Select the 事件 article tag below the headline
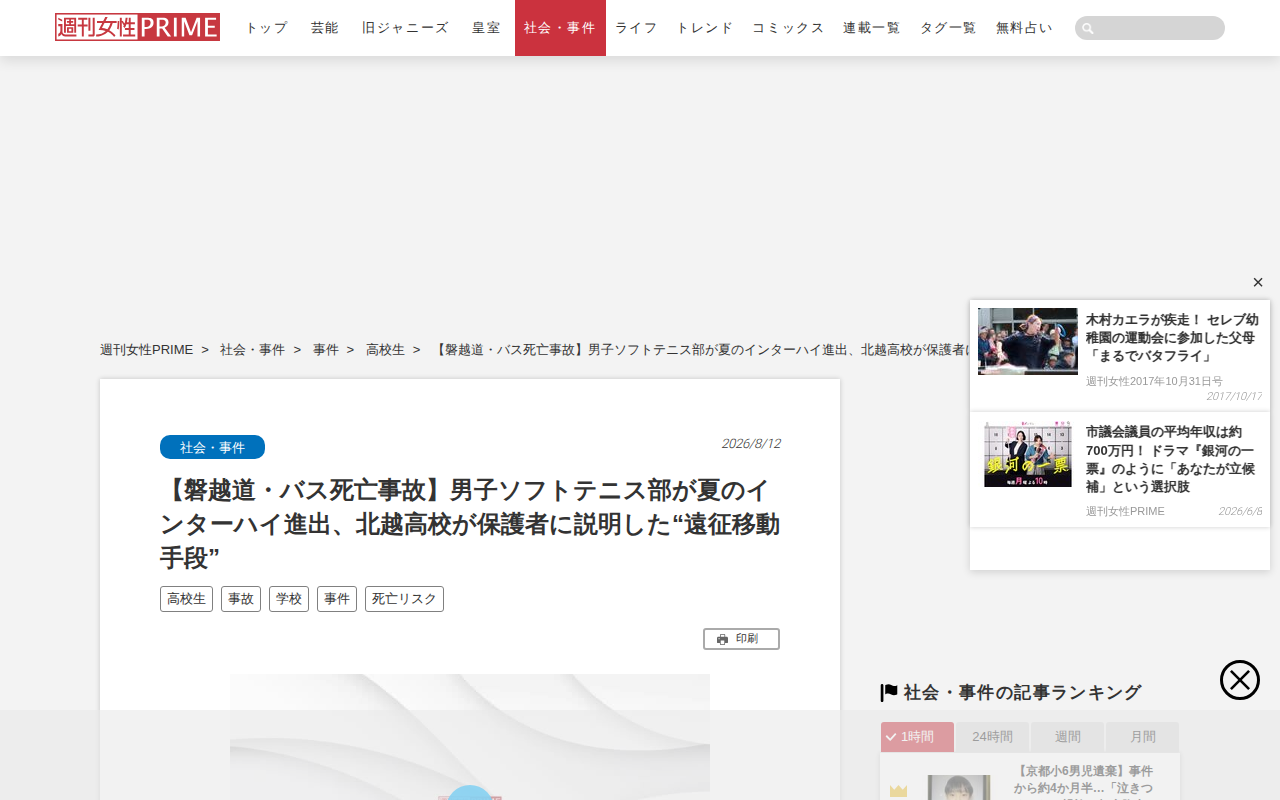The width and height of the screenshot is (1280, 800). point(337,599)
